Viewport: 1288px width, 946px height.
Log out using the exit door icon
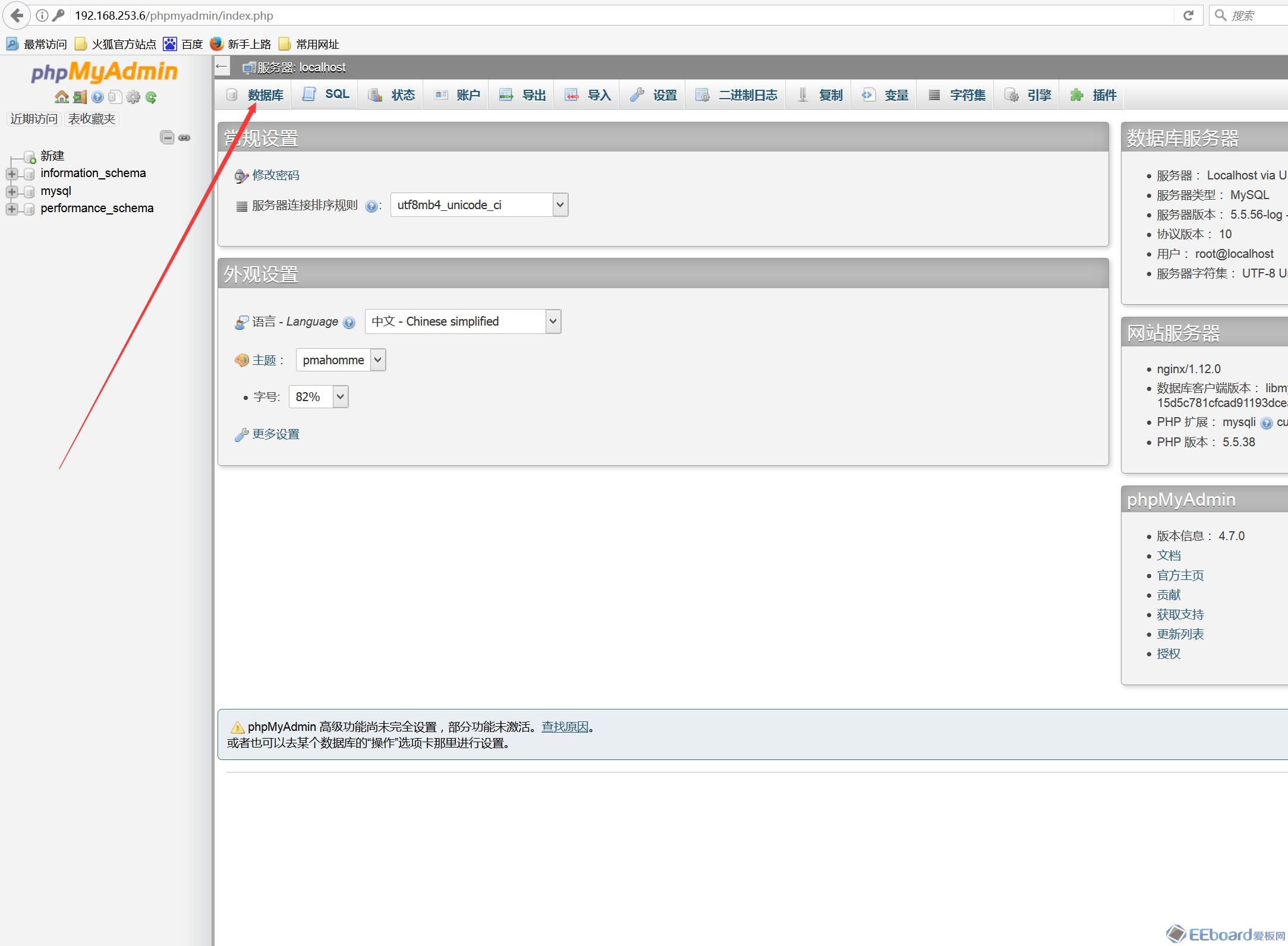pyautogui.click(x=80, y=97)
